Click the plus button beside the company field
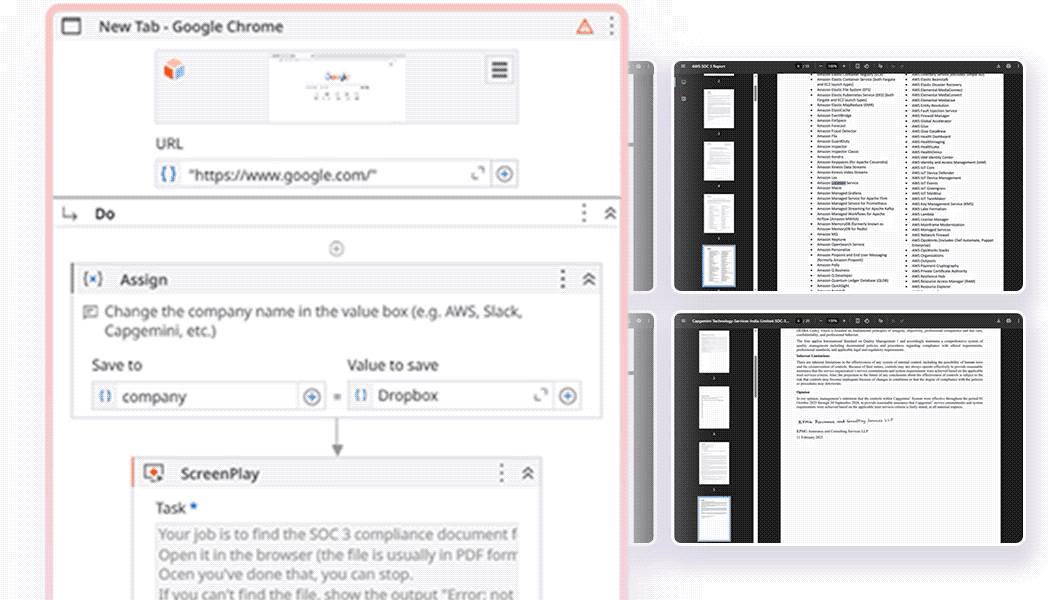This screenshot has height=600, width=1048. [x=311, y=396]
